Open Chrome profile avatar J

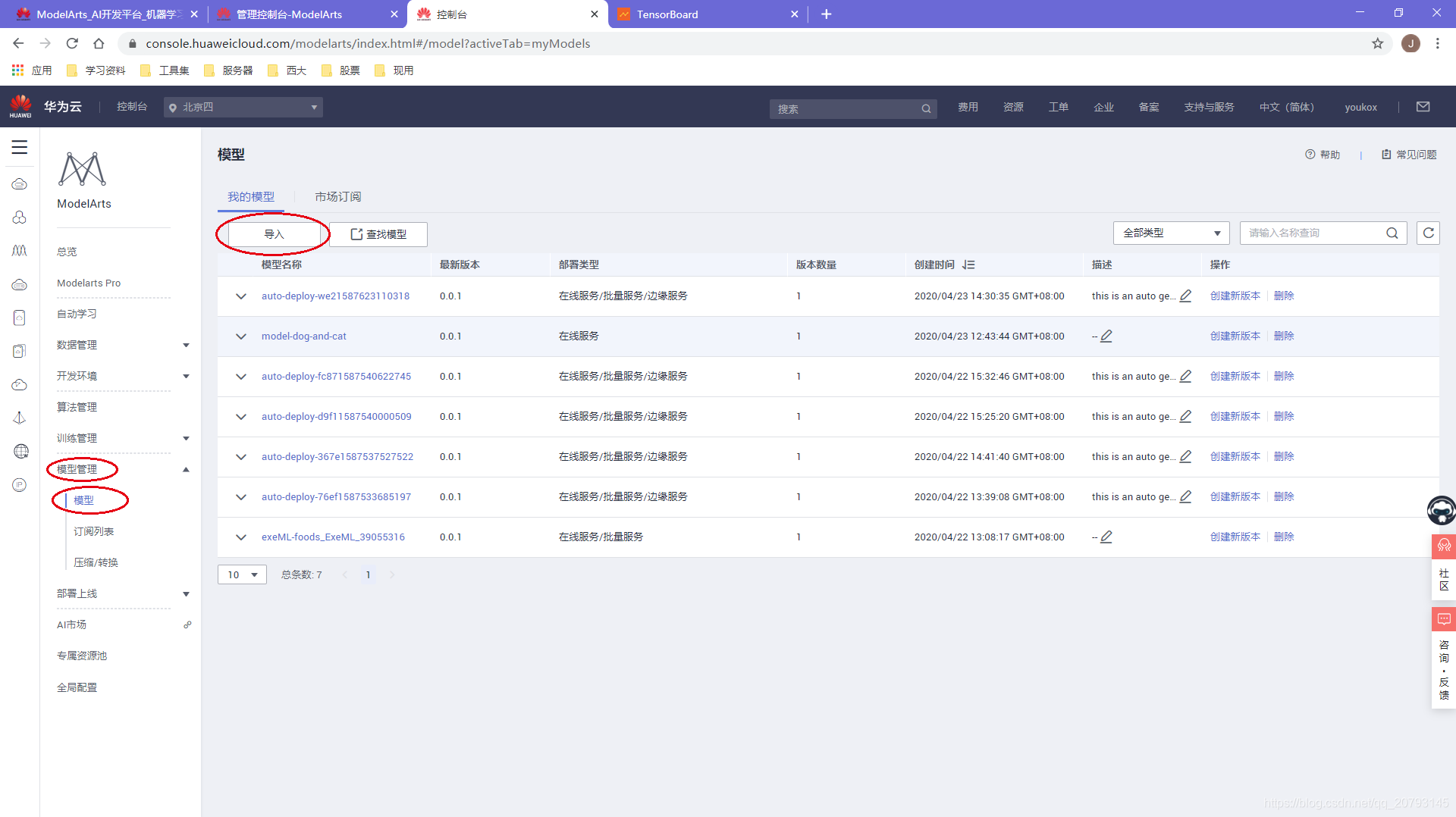click(1410, 44)
